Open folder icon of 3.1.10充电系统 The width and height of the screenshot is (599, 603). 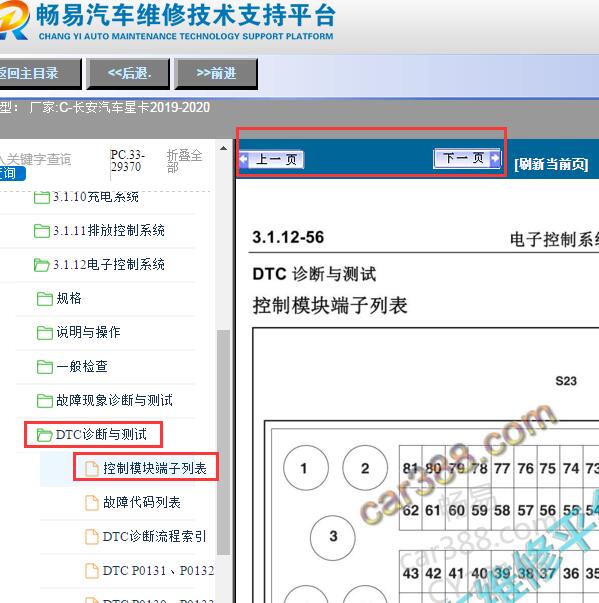(42, 197)
